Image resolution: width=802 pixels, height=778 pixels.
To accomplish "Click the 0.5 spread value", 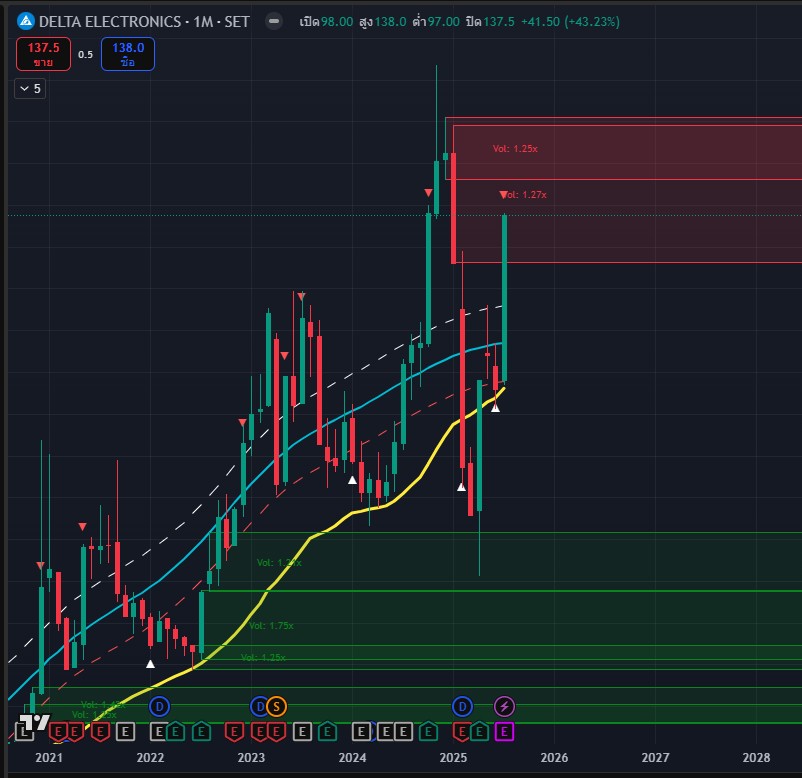I will click(85, 54).
